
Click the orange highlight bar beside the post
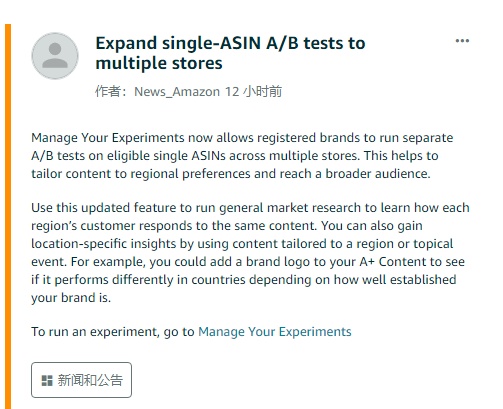(x=8, y=217)
